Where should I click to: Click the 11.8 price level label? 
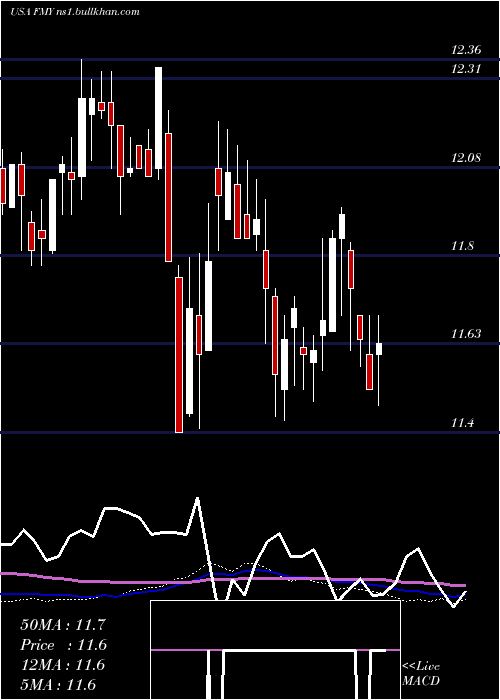462,246
